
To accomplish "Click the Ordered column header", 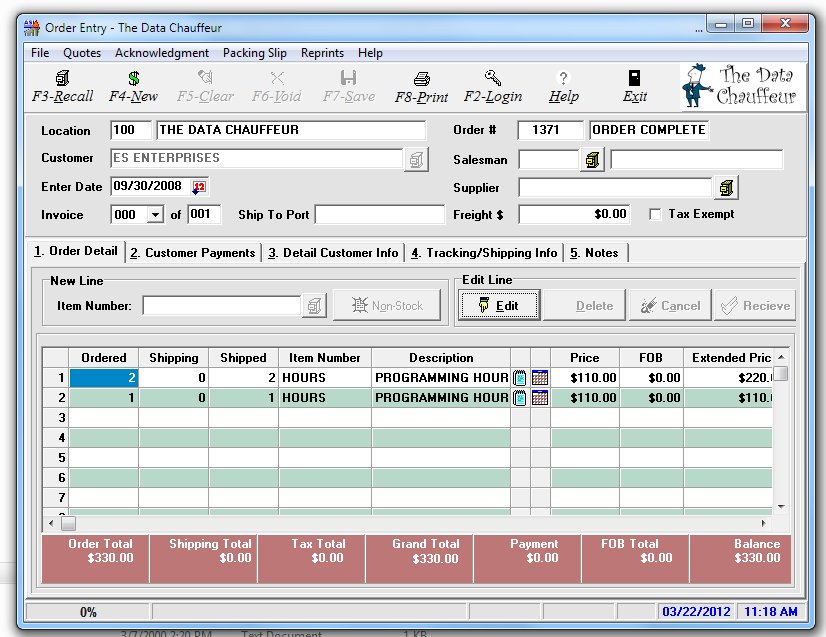I will click(104, 358).
